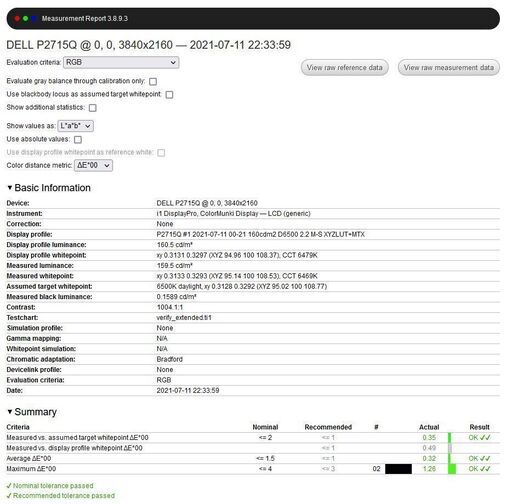Viewport: 512px width, 504px height.
Task: Click the Average ΔE*00 actual value 0.32
Action: coord(429,459)
